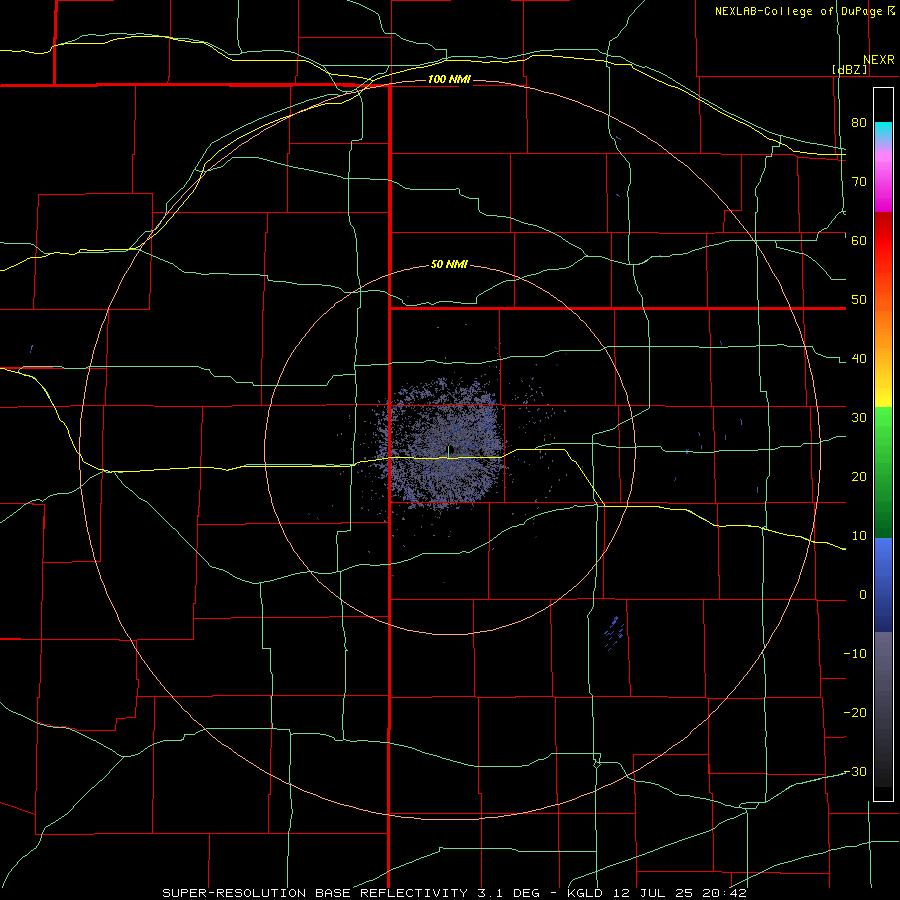This screenshot has width=900, height=900.
Task: Click the 100 NMI range ring label
Action: pyautogui.click(x=449, y=79)
